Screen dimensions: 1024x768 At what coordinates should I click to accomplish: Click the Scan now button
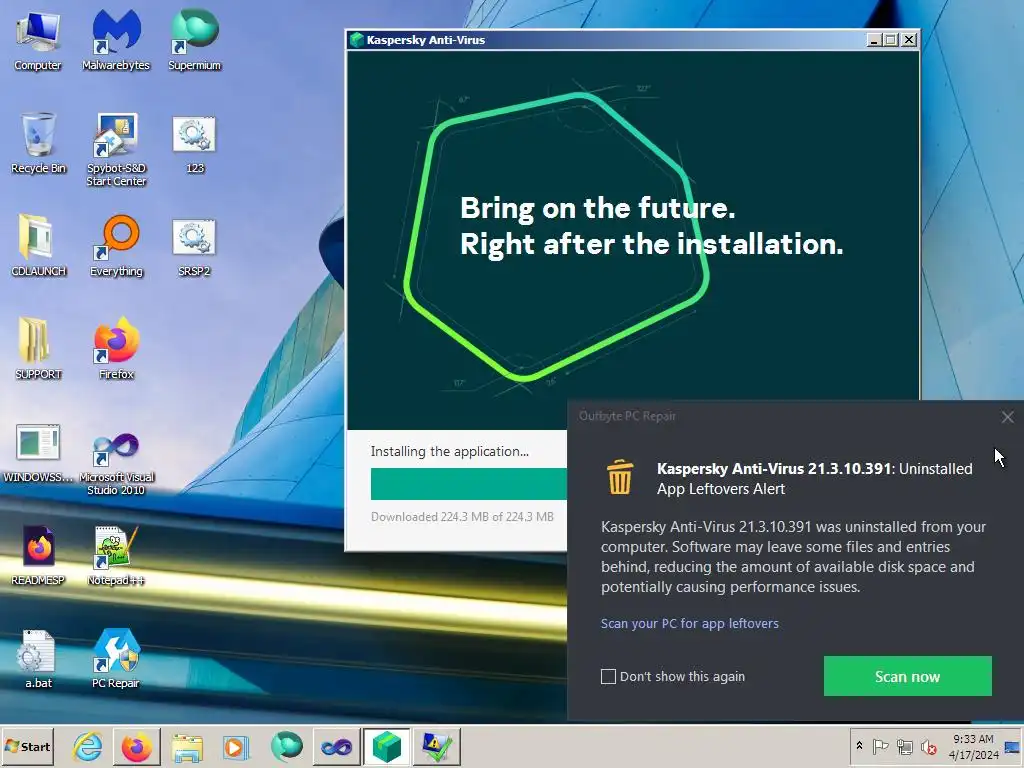[x=908, y=676]
